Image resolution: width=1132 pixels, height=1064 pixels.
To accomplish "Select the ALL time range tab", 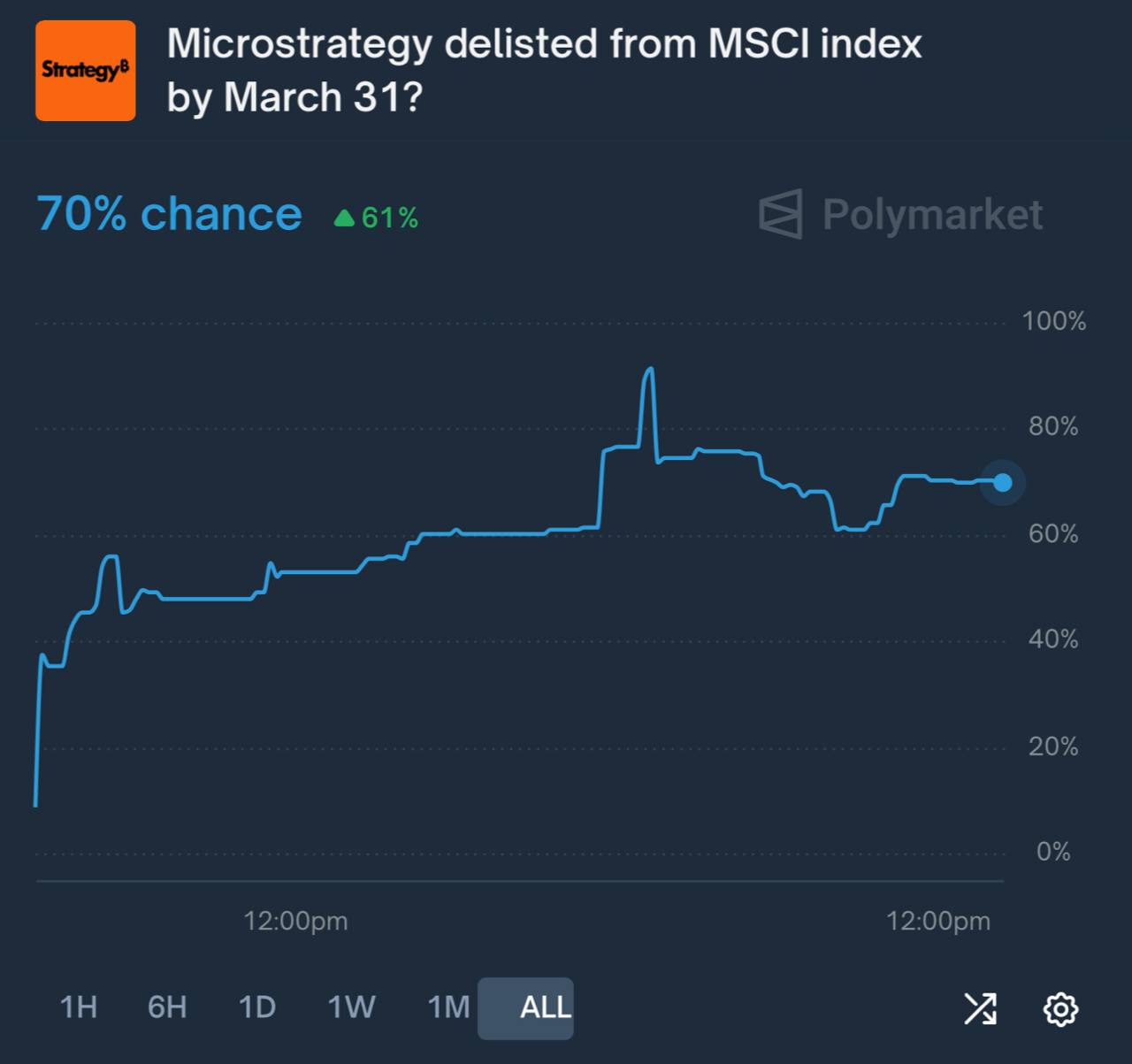I will click(x=545, y=1007).
